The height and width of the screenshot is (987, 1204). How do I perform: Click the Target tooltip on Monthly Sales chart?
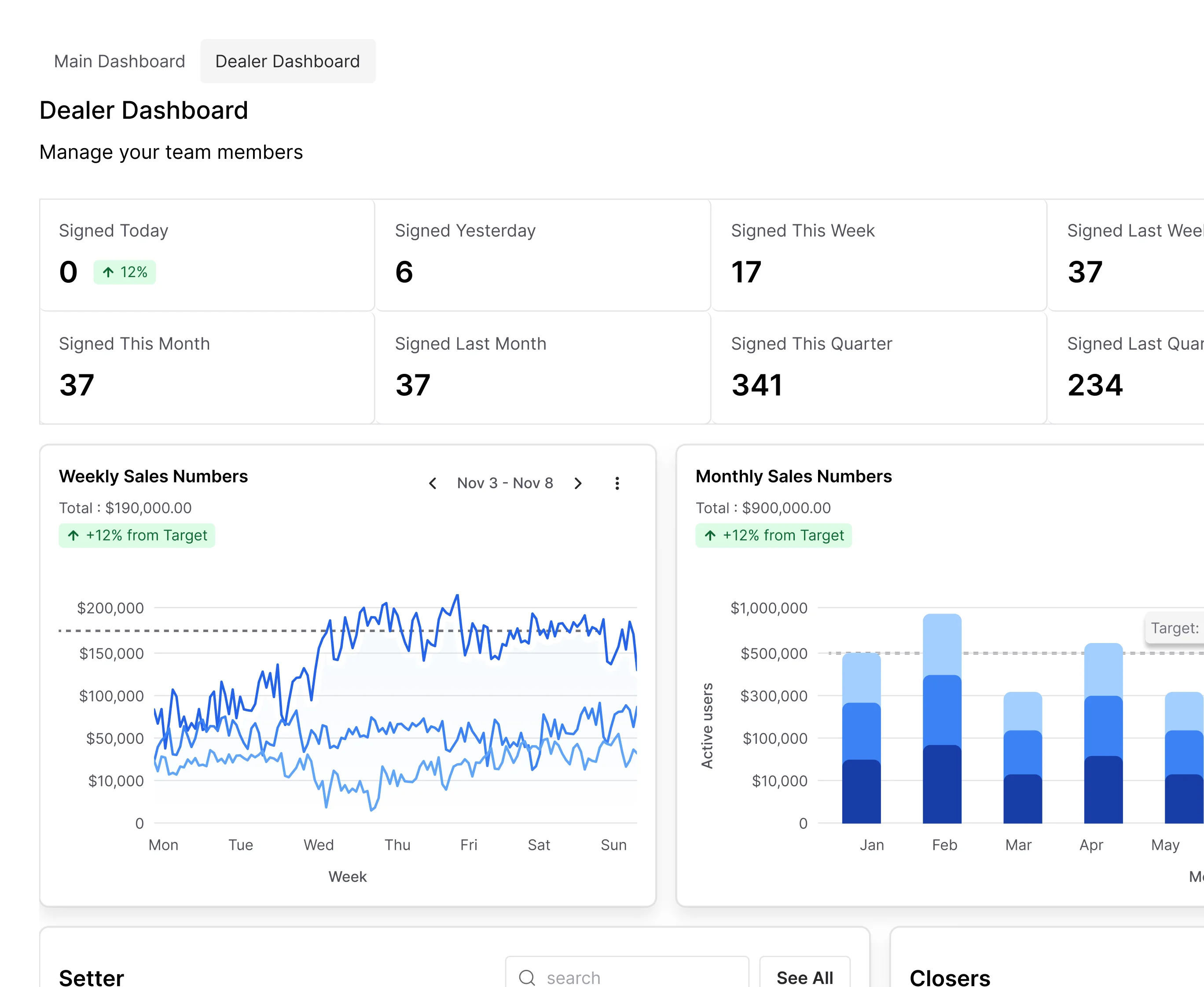click(1175, 628)
